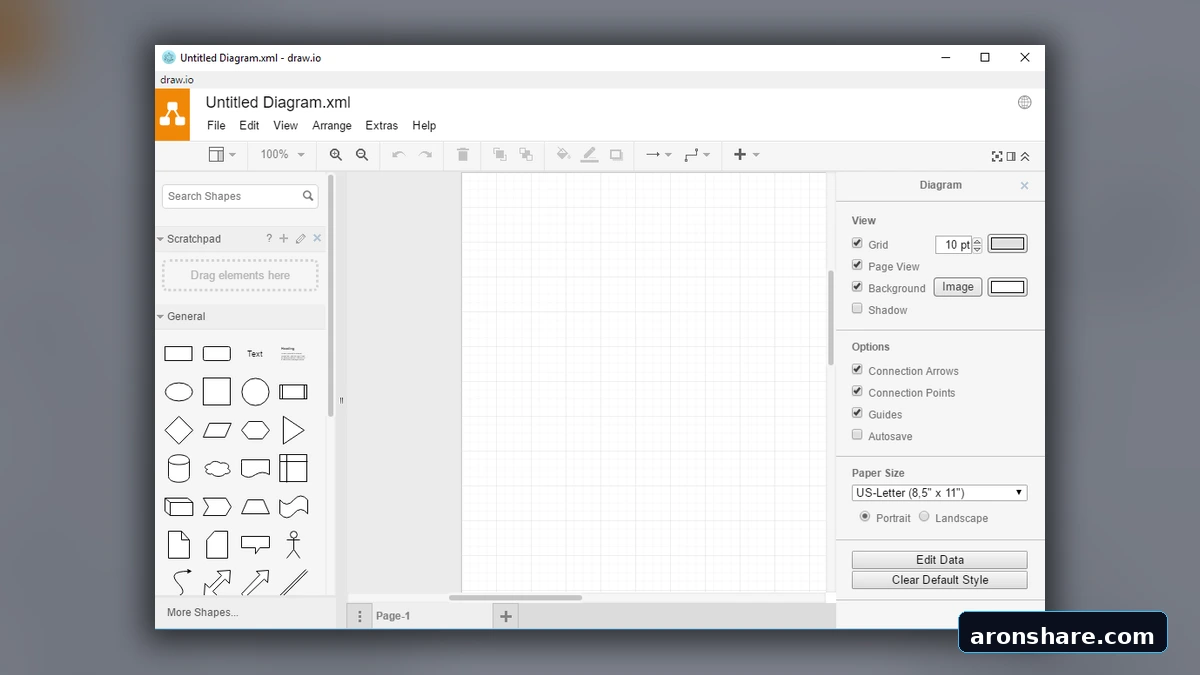Open the Arrange menu
The image size is (1200, 675).
332,126
